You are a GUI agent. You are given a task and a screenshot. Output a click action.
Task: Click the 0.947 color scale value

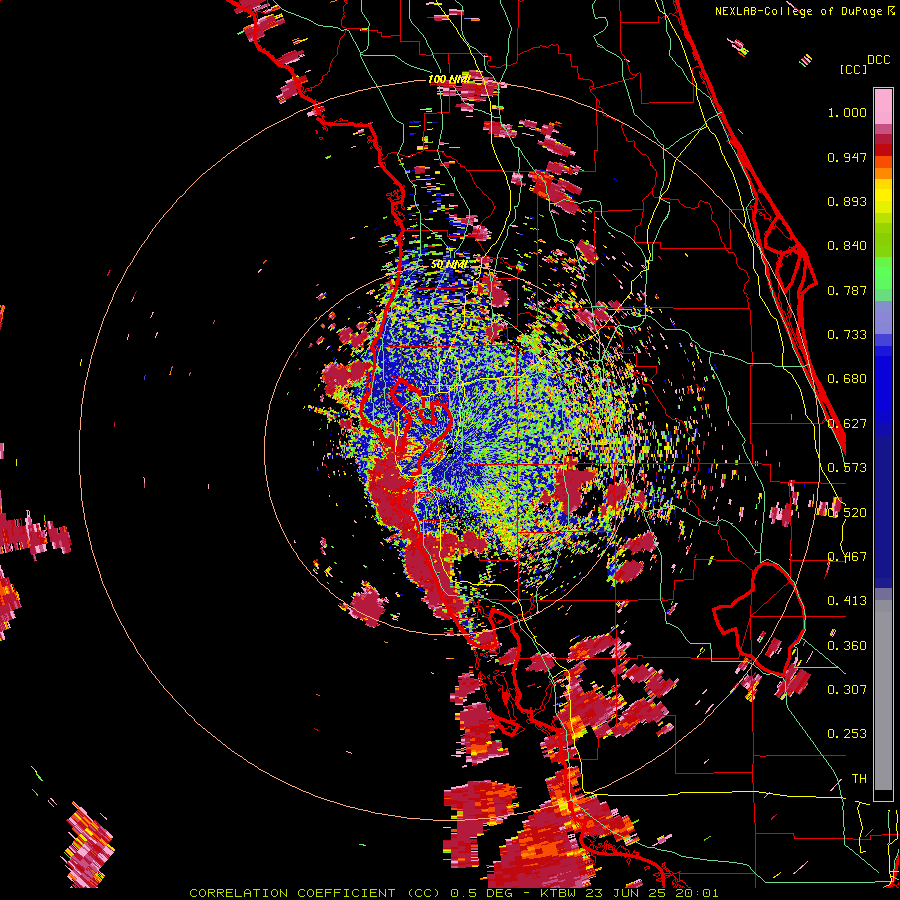(847, 157)
